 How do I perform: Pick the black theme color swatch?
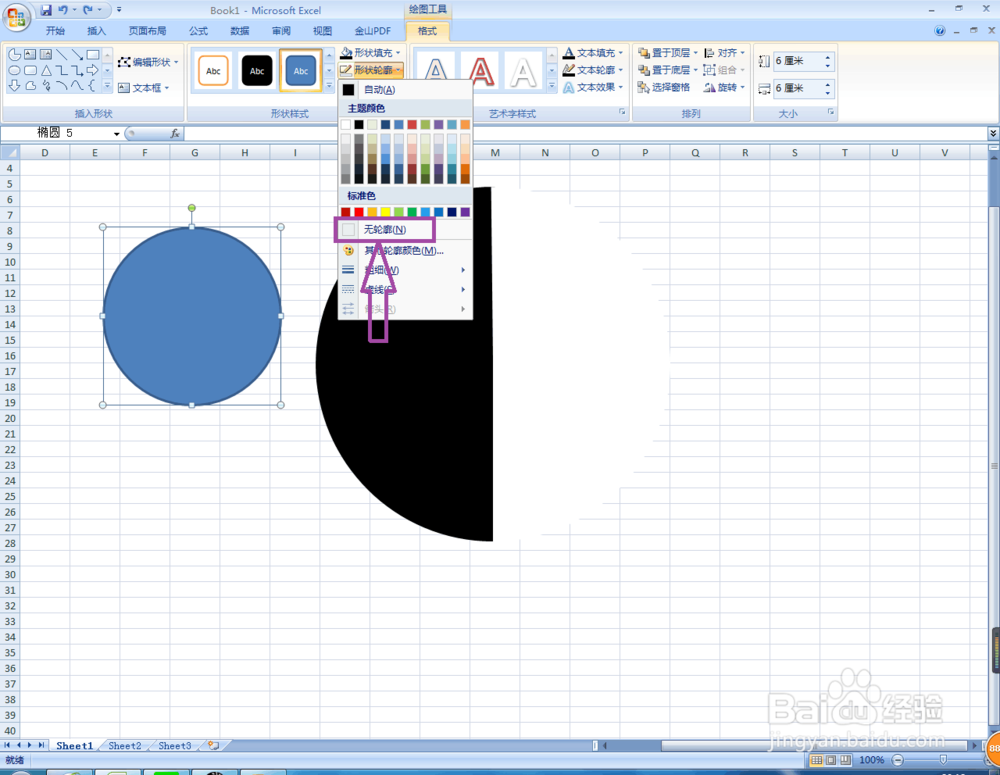(x=359, y=124)
